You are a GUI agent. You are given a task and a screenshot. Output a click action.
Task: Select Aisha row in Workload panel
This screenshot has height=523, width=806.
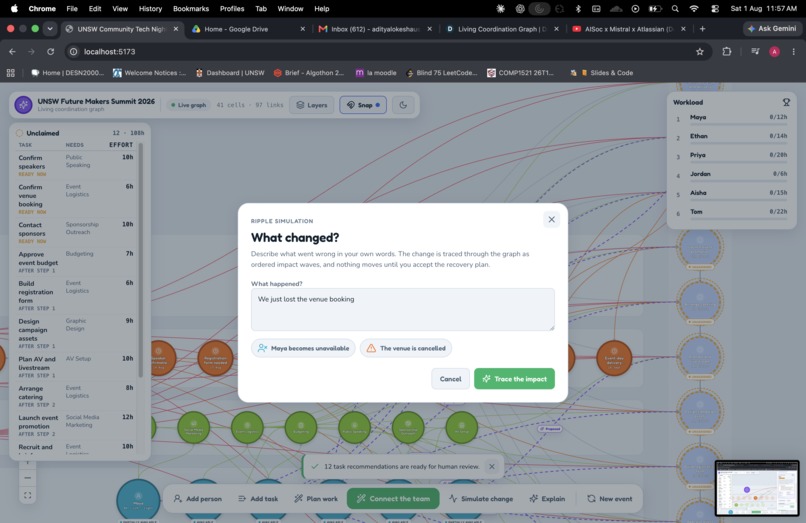click(x=731, y=194)
